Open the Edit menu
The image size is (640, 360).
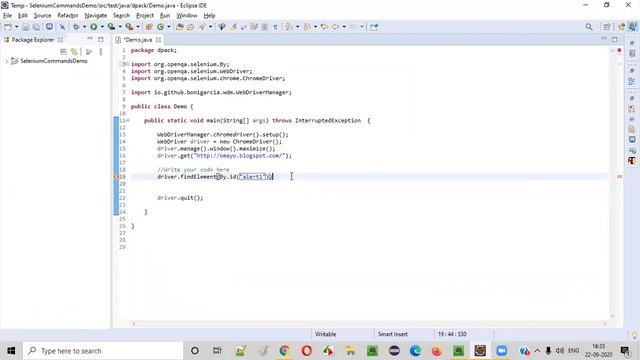tap(22, 16)
